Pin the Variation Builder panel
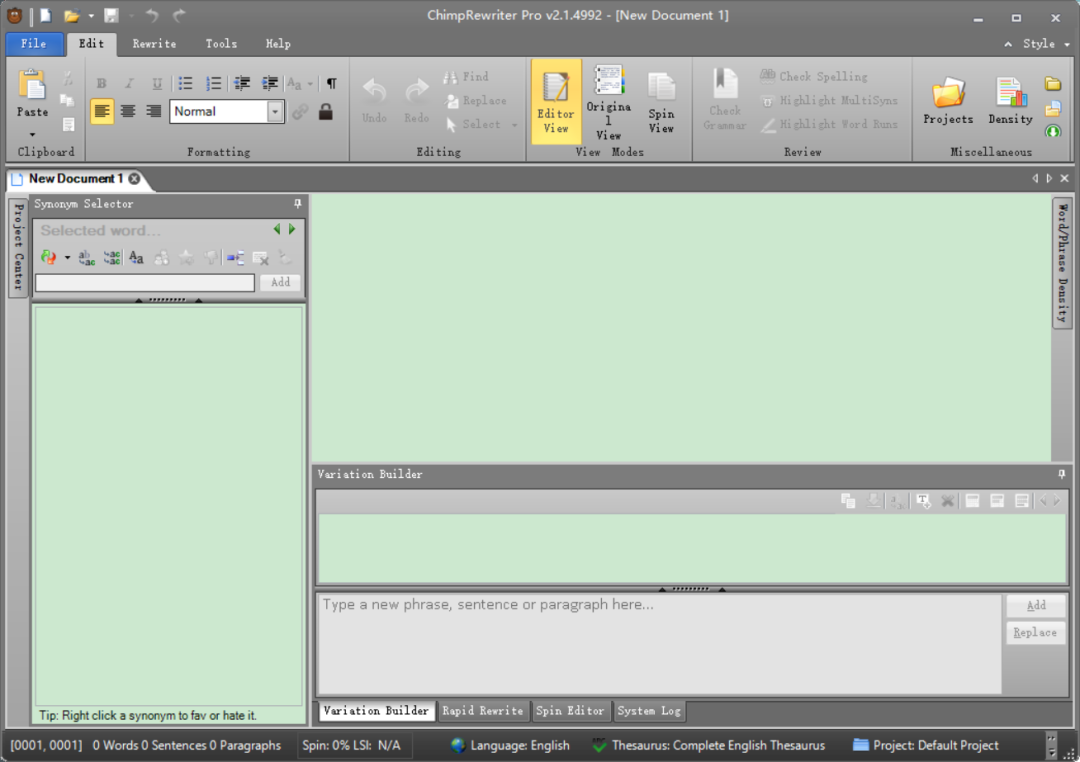Image resolution: width=1080 pixels, height=762 pixels. [x=1061, y=474]
